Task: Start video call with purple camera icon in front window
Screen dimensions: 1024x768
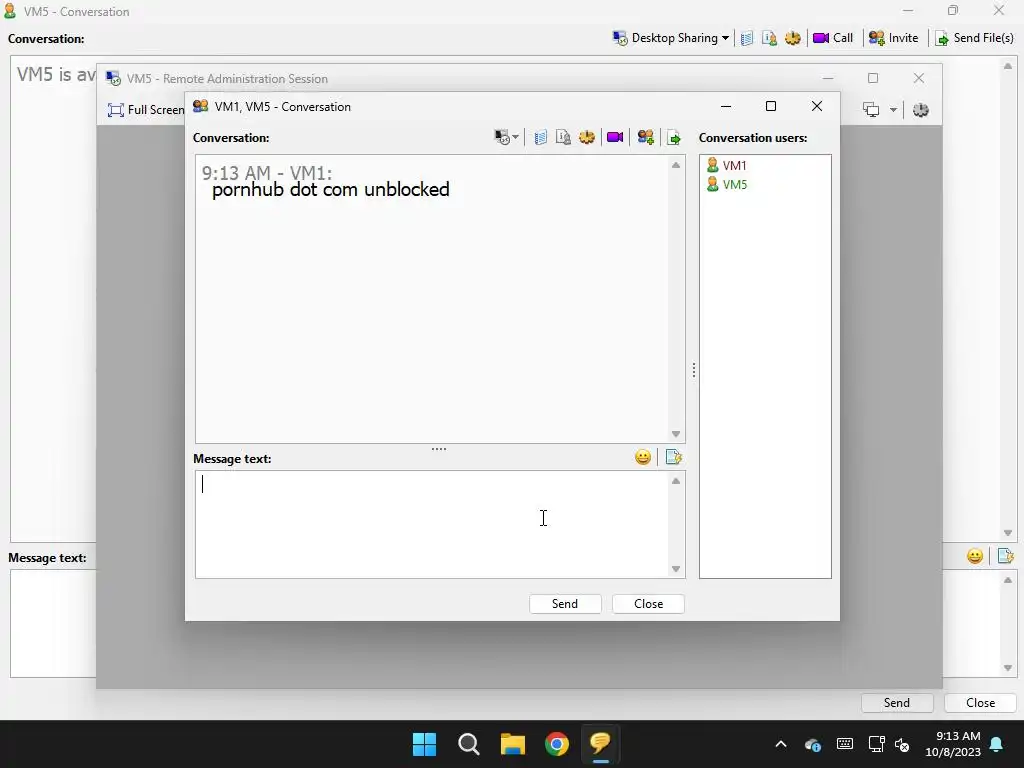Action: coord(615,137)
